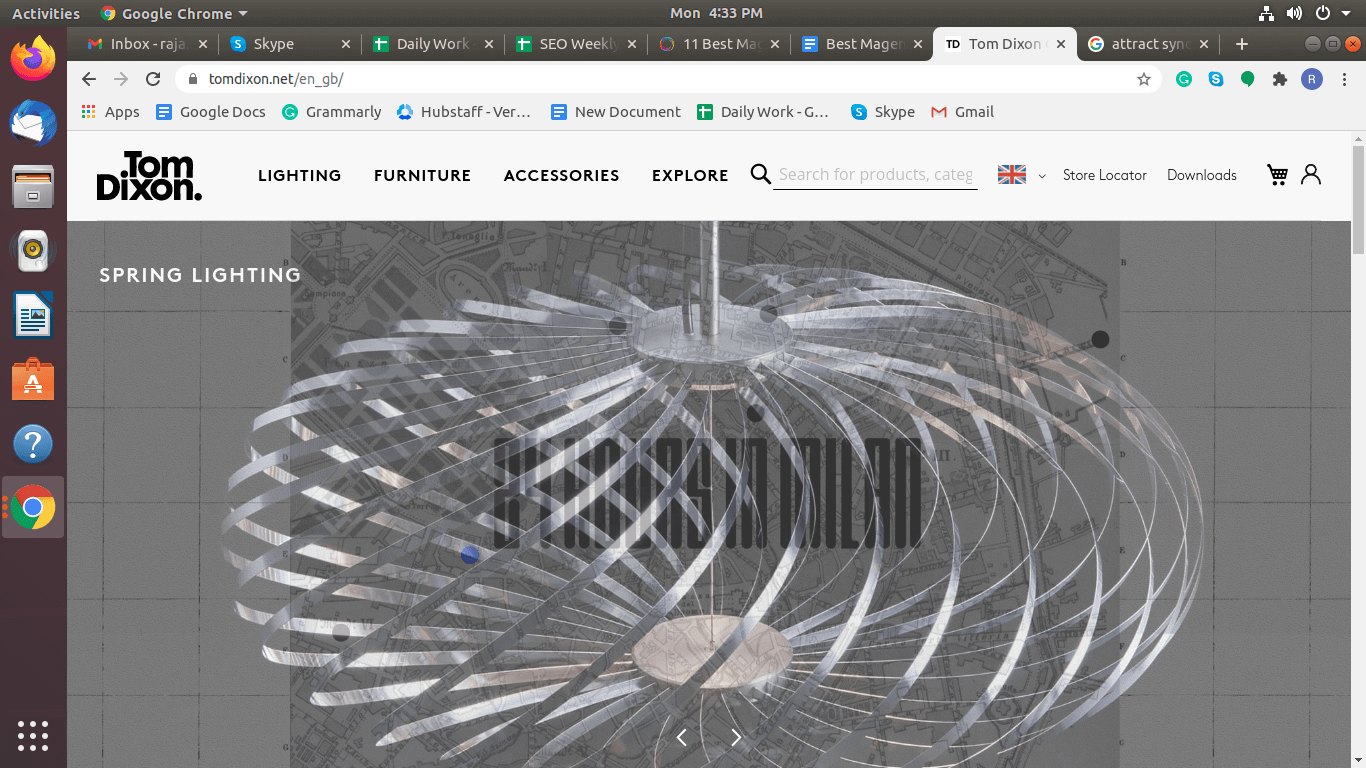Image resolution: width=1366 pixels, height=768 pixels.
Task: Launch Thunderbird mail from the dock
Action: tap(33, 123)
